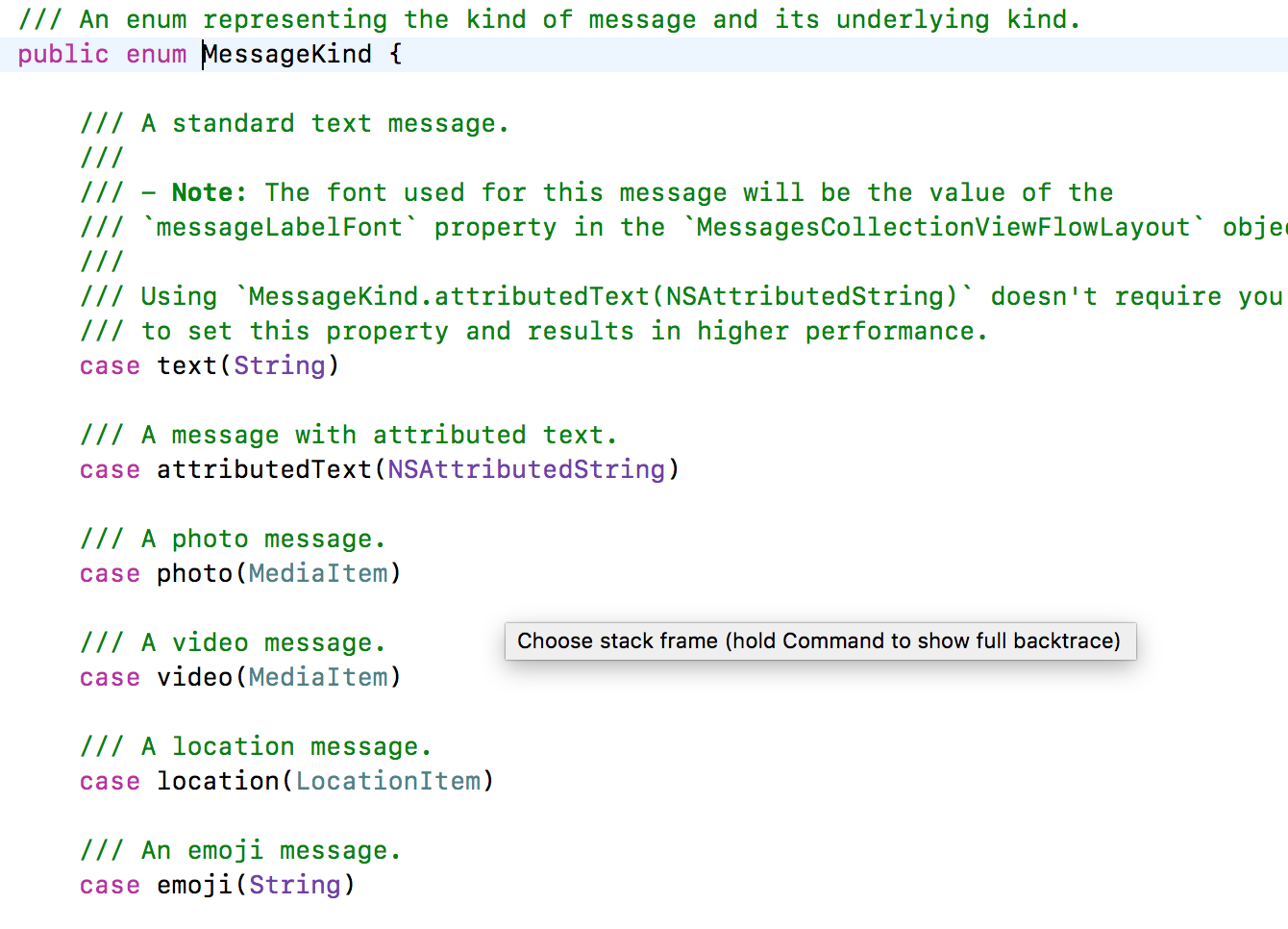The width and height of the screenshot is (1288, 929).
Task: Click 'video' case name
Action: pyautogui.click(x=195, y=677)
